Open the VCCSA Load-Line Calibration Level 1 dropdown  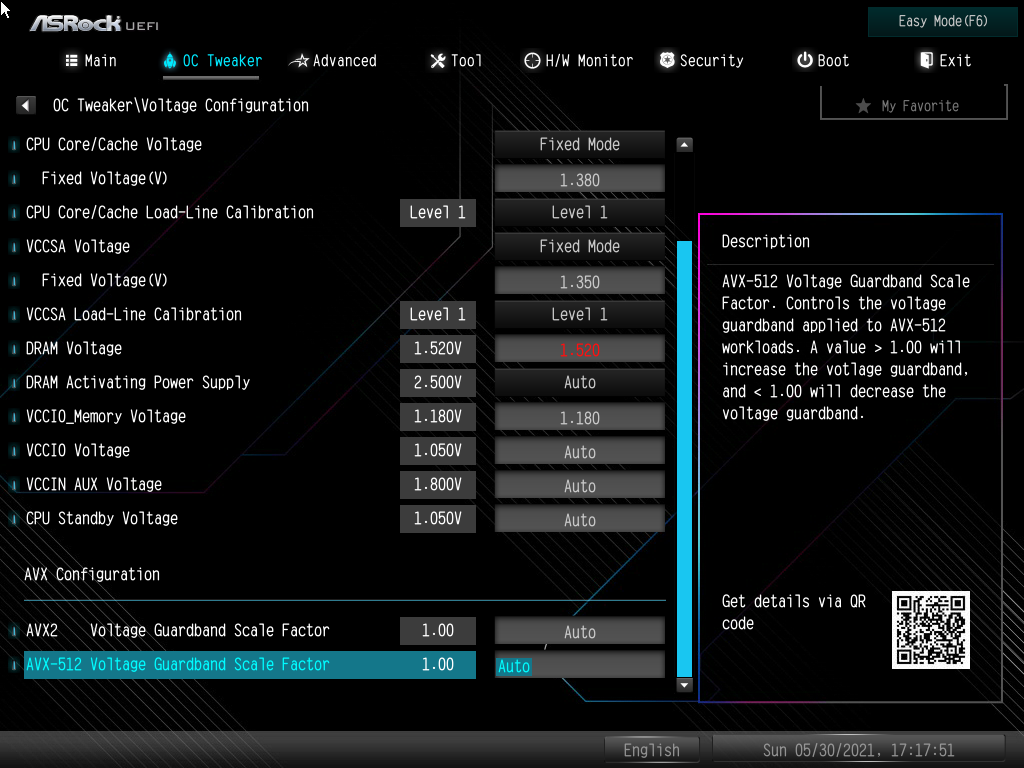coord(579,314)
